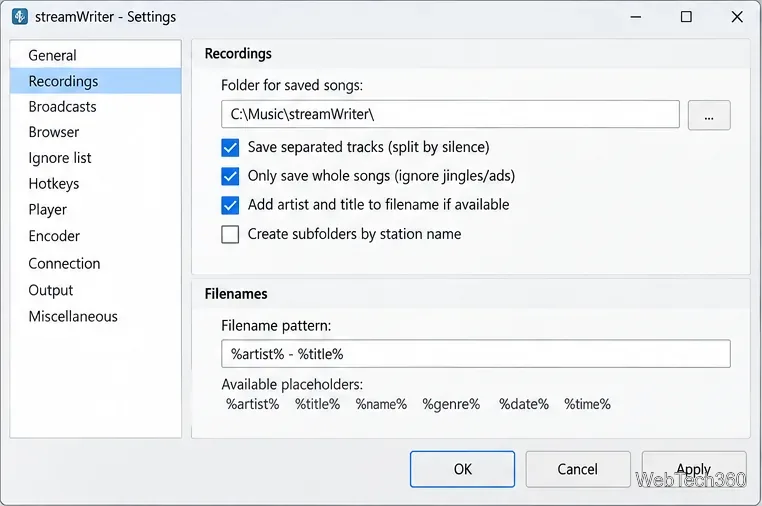Browse for folder with the ... button
Screen dimensions: 762x506
point(709,115)
